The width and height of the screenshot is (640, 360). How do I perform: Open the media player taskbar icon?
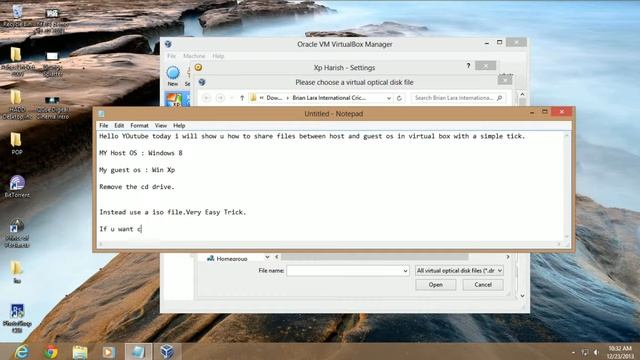(x=109, y=351)
